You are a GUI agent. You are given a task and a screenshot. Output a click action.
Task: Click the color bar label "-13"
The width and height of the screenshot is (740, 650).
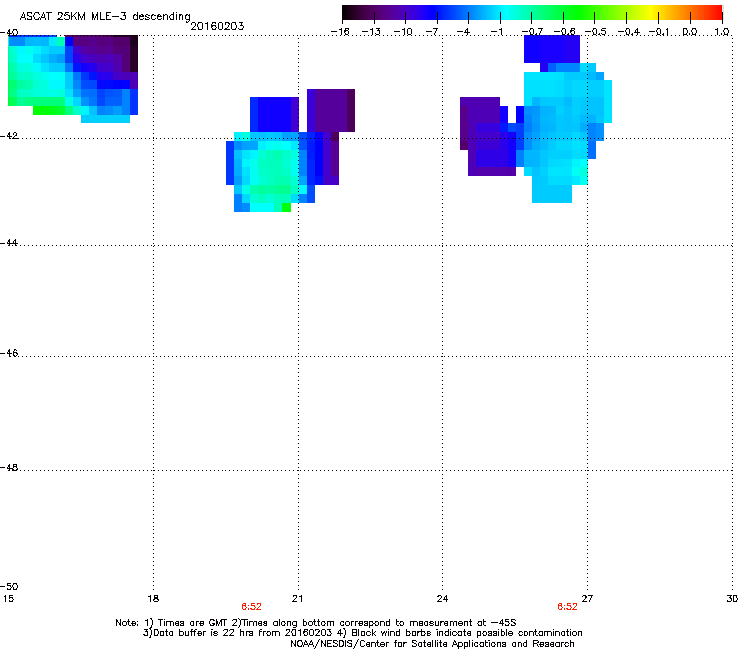(x=371, y=32)
